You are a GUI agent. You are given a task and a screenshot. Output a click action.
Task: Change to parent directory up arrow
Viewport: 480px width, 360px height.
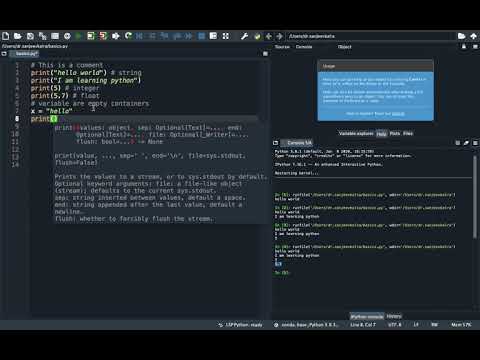point(474,36)
